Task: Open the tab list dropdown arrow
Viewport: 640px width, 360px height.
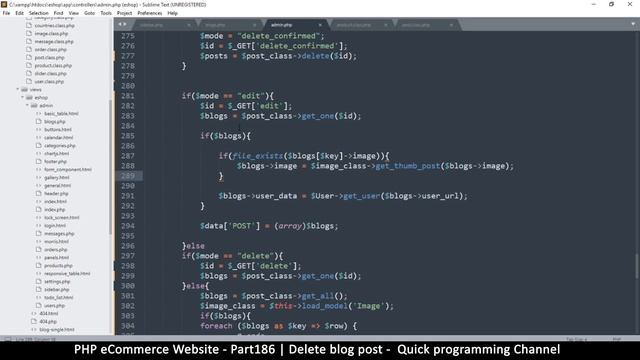Action: click(x=633, y=24)
